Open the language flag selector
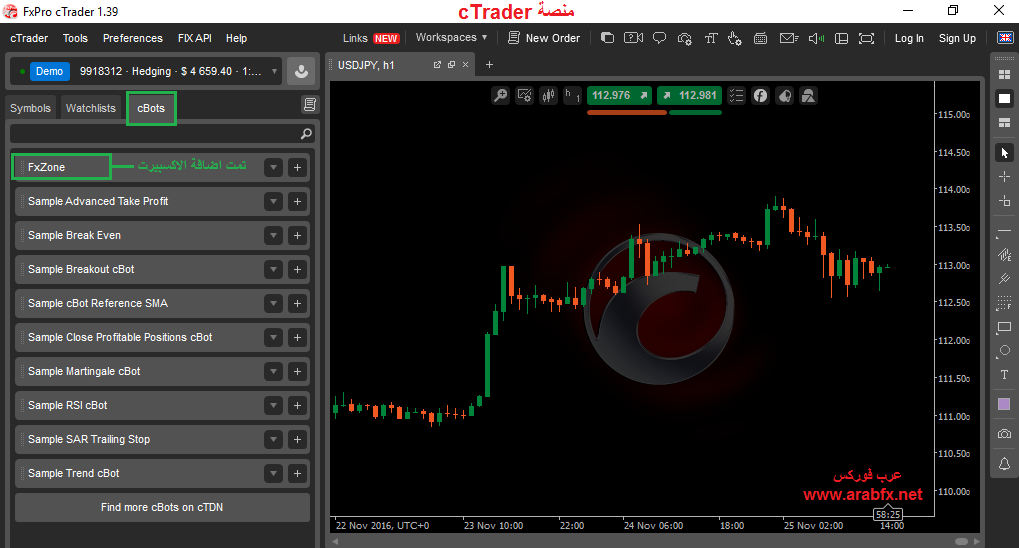 (1005, 38)
